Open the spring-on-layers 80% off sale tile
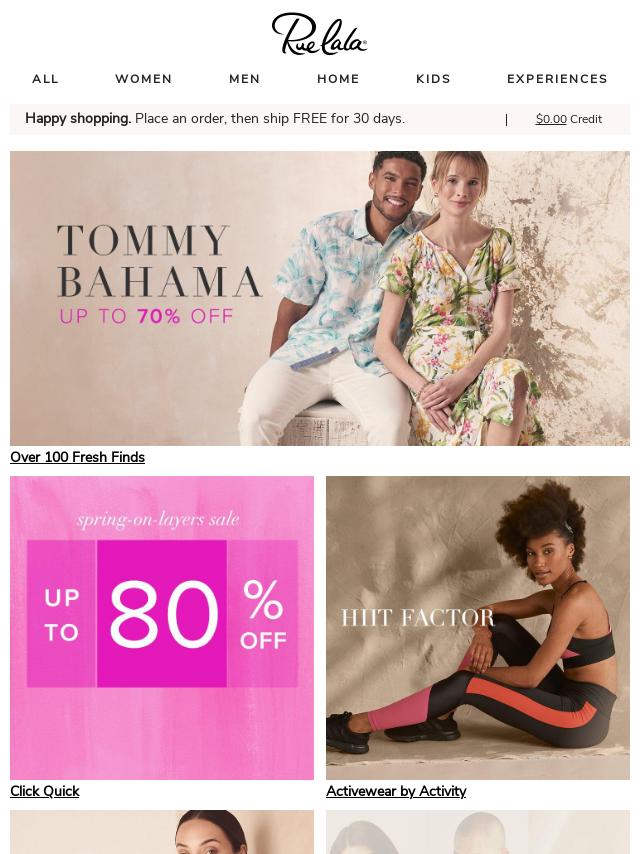The width and height of the screenshot is (640, 854). 162,627
